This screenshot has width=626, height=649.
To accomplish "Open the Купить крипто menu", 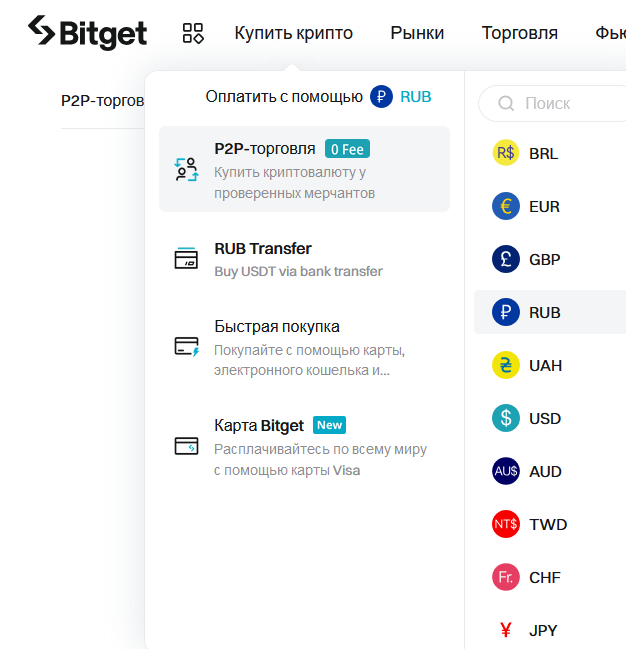I will pyautogui.click(x=294, y=33).
